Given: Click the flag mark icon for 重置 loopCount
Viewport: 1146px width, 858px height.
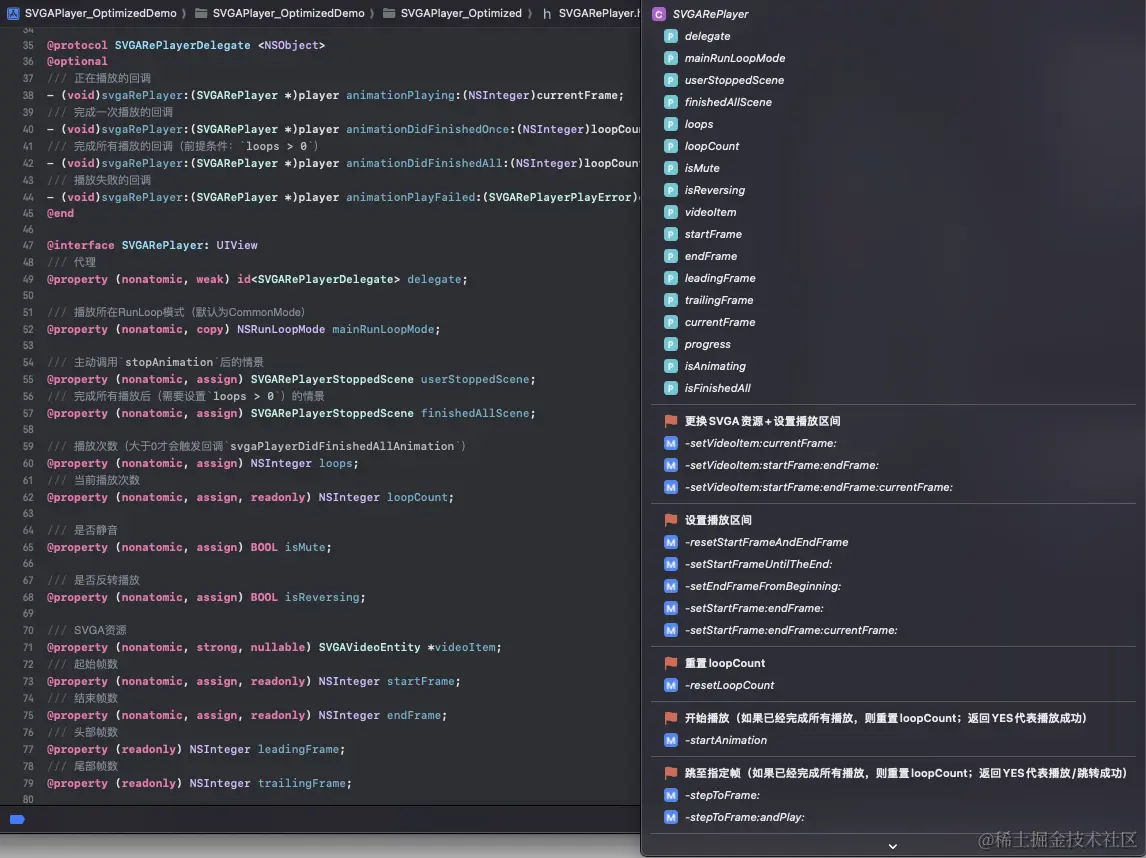Looking at the screenshot, I should [x=670, y=663].
